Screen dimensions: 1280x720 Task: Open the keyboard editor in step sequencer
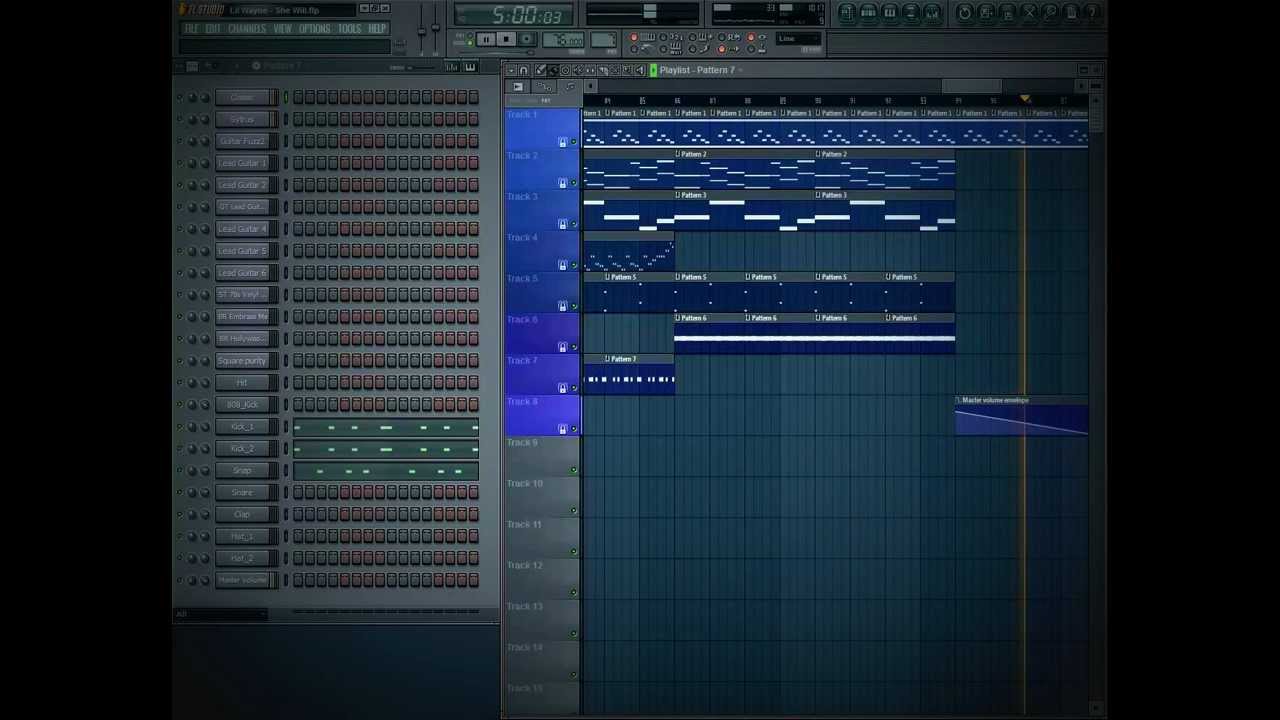pyautogui.click(x=470, y=67)
